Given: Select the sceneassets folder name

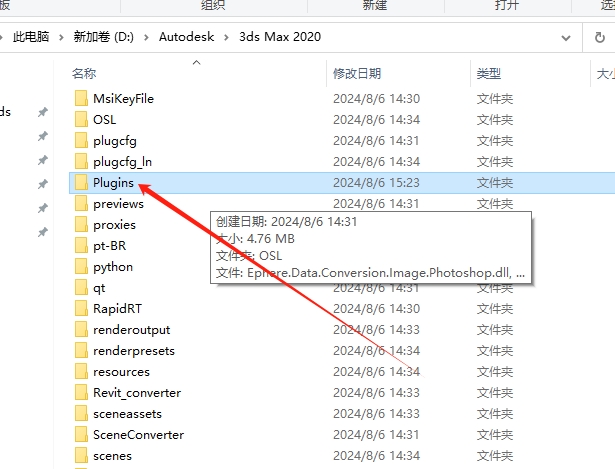Looking at the screenshot, I should tap(127, 414).
